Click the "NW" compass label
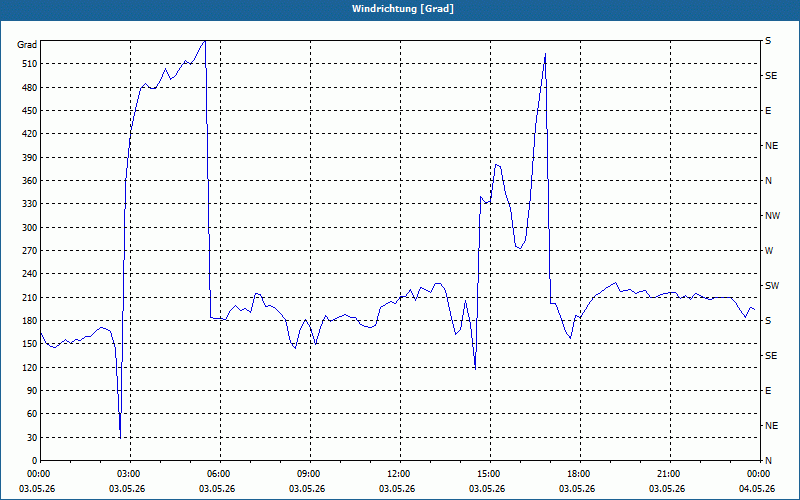The height and width of the screenshot is (500, 800). [x=772, y=216]
